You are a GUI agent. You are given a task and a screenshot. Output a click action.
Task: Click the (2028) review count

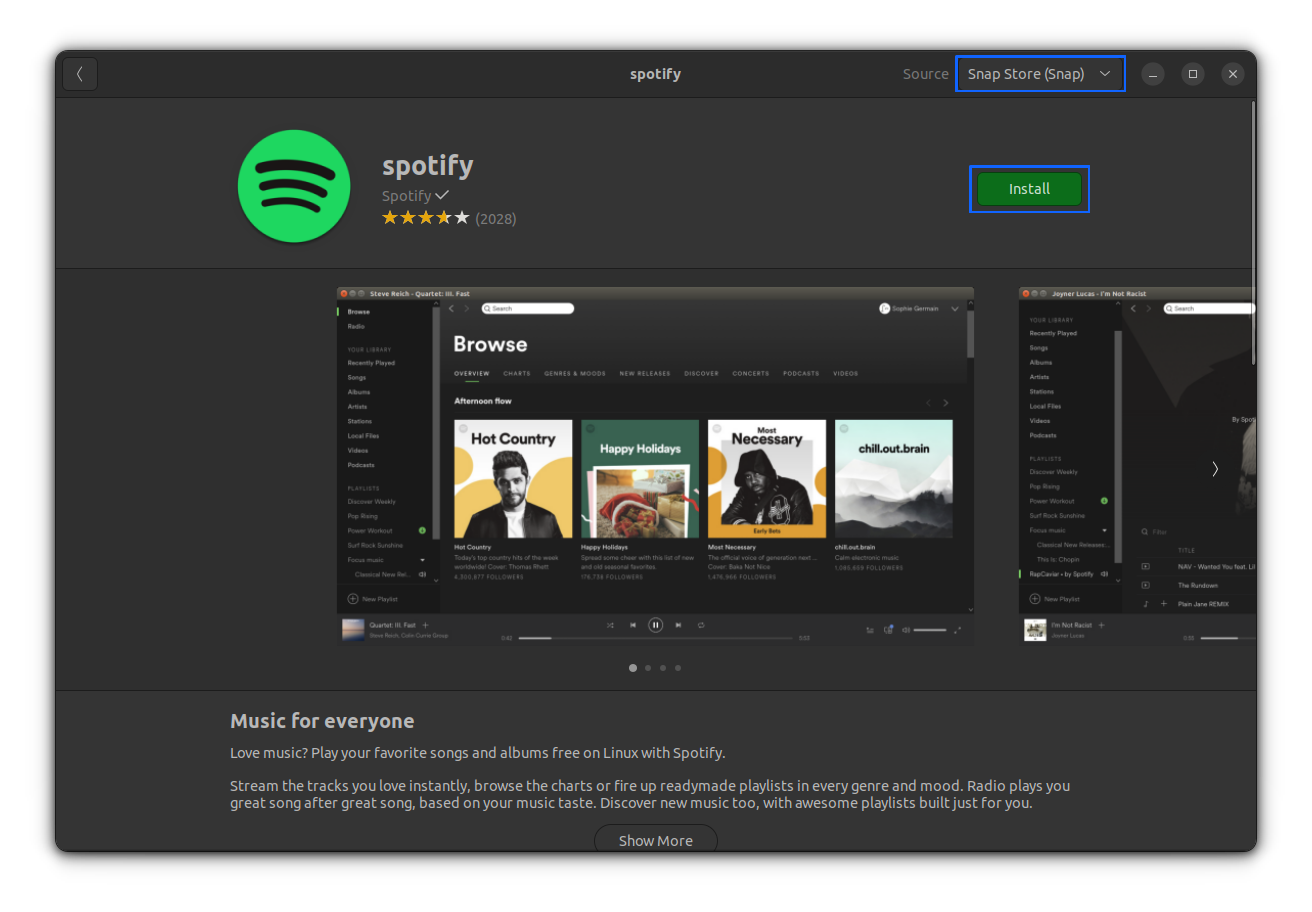(x=496, y=218)
